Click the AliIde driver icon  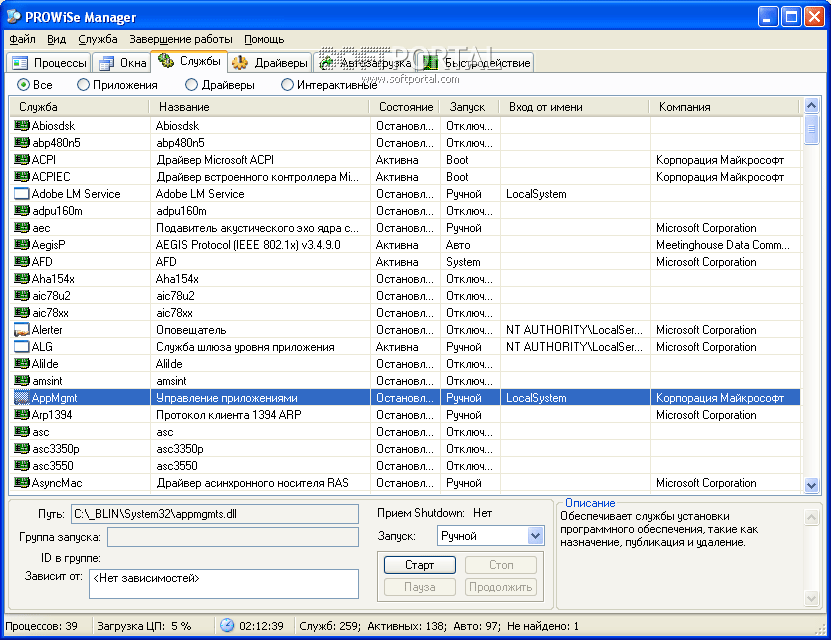click(21, 363)
